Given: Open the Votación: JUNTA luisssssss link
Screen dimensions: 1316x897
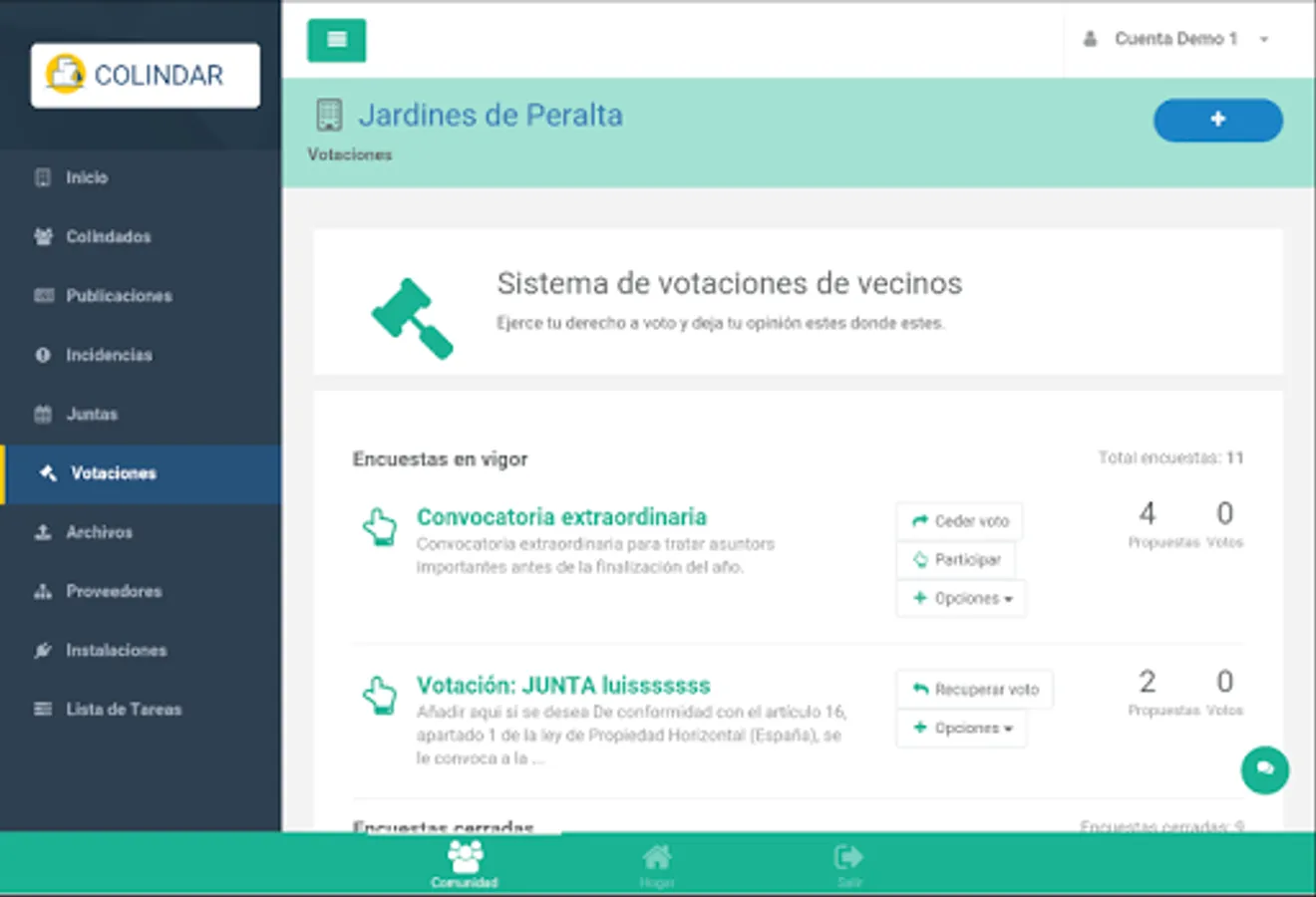Looking at the screenshot, I should [x=563, y=686].
